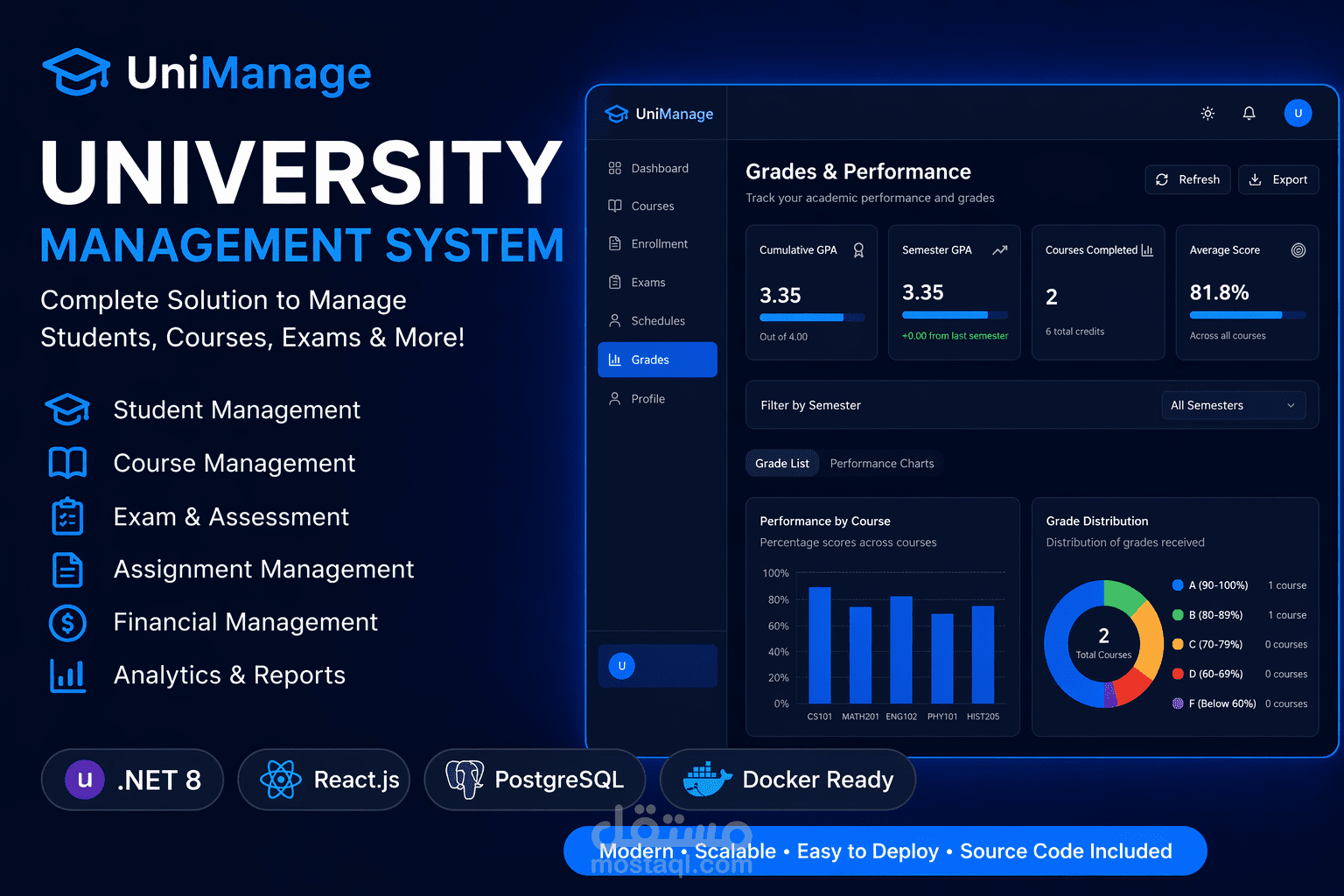This screenshot has height=896, width=1344.
Task: Click the Dashboard grid icon in sidebar
Action: [615, 168]
